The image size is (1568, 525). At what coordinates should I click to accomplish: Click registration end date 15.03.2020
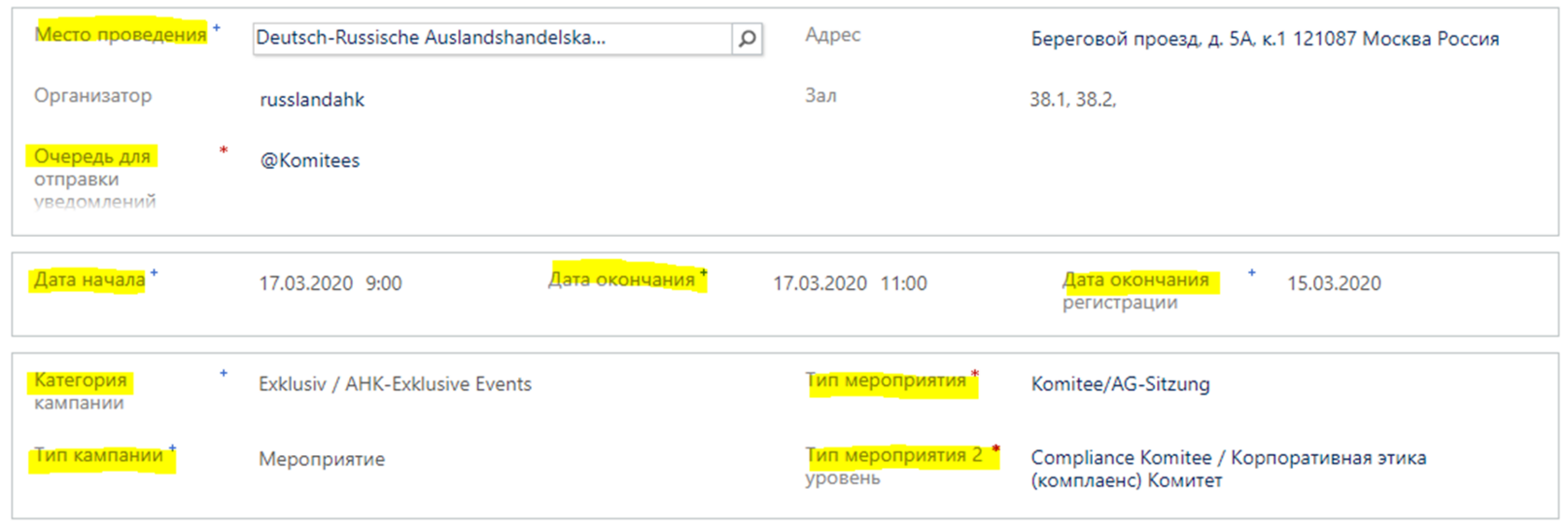(1334, 283)
